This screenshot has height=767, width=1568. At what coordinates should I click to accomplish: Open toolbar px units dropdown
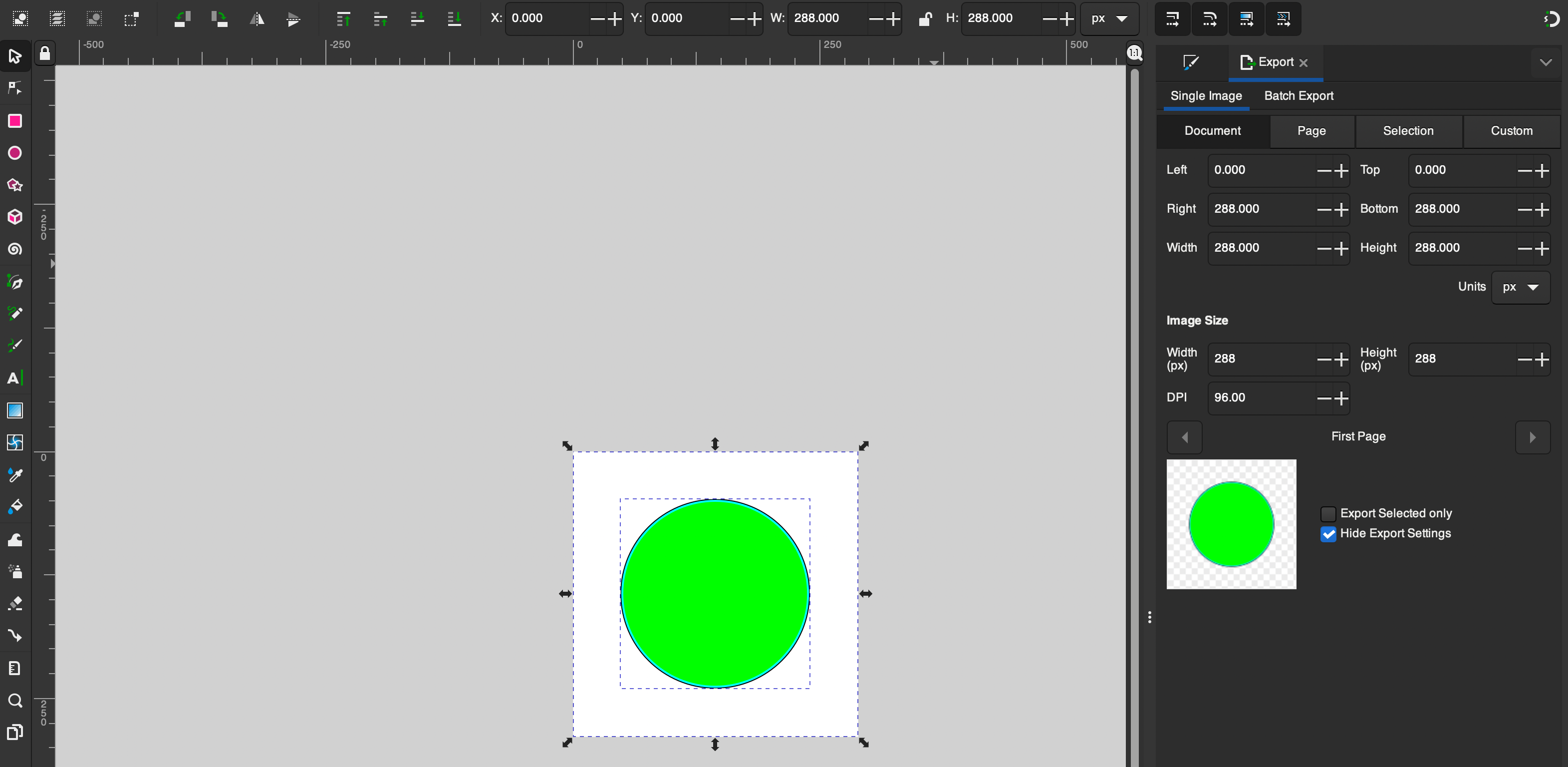(1109, 19)
